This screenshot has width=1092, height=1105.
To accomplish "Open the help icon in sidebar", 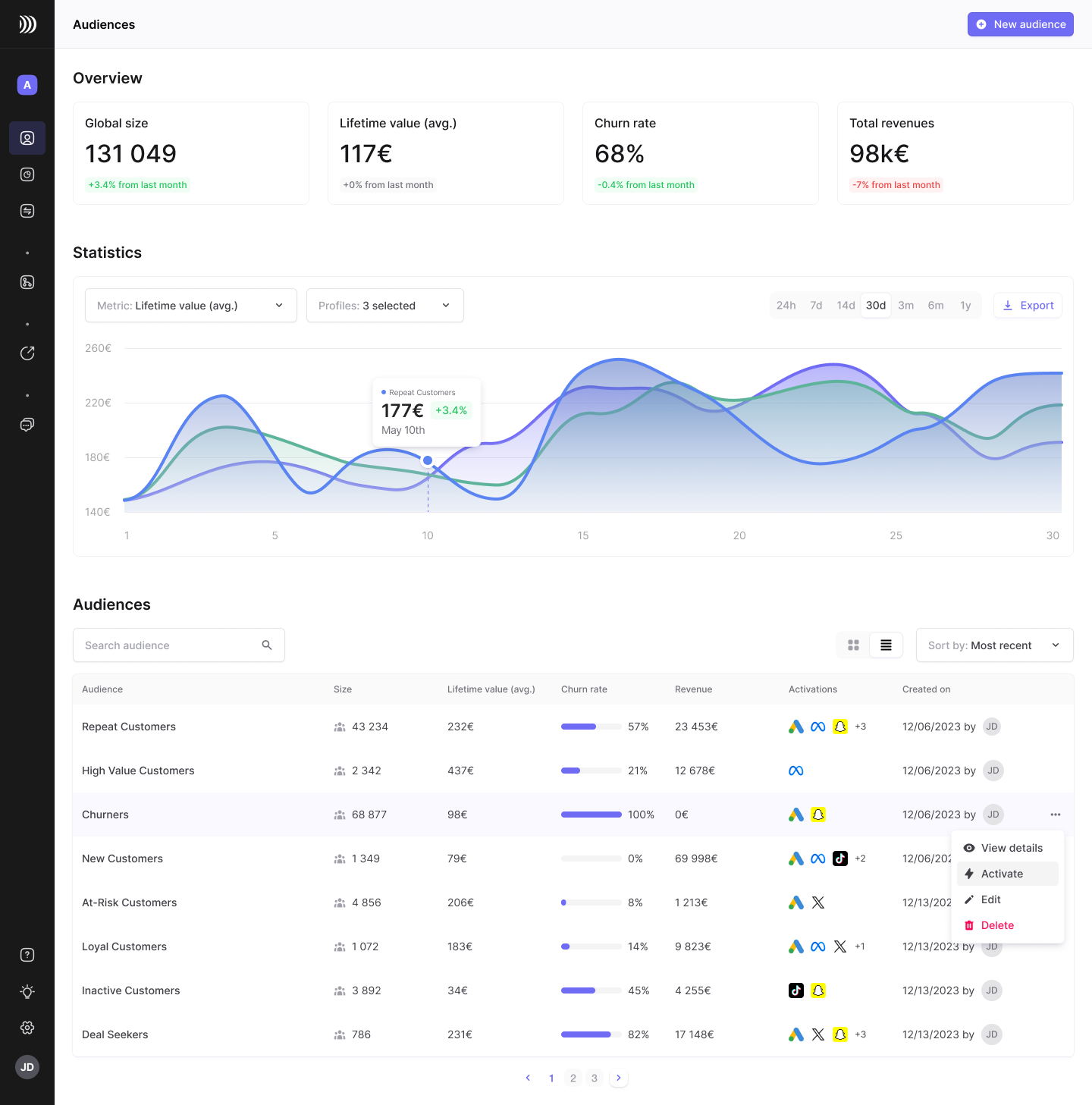I will click(27, 955).
